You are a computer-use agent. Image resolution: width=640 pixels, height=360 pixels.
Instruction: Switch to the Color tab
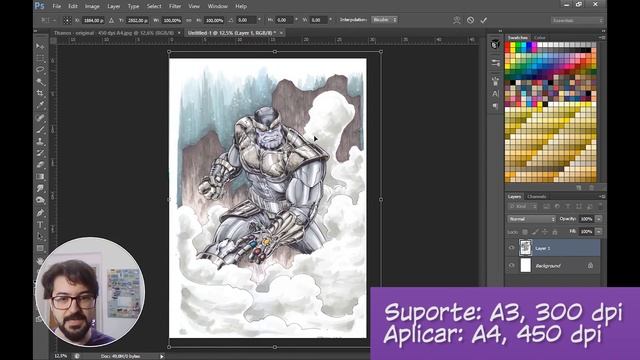pos(540,38)
